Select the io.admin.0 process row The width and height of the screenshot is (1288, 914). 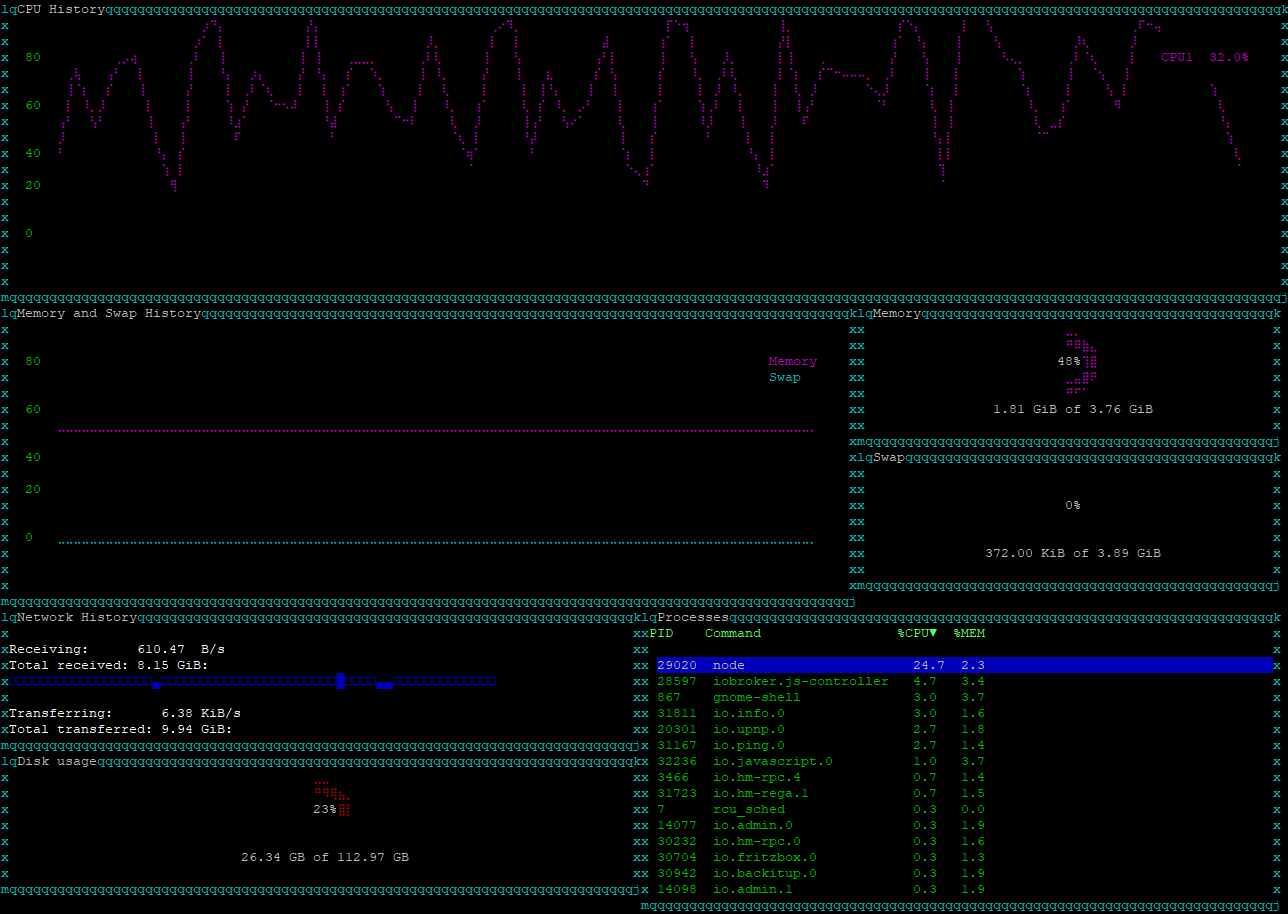(x=965, y=825)
